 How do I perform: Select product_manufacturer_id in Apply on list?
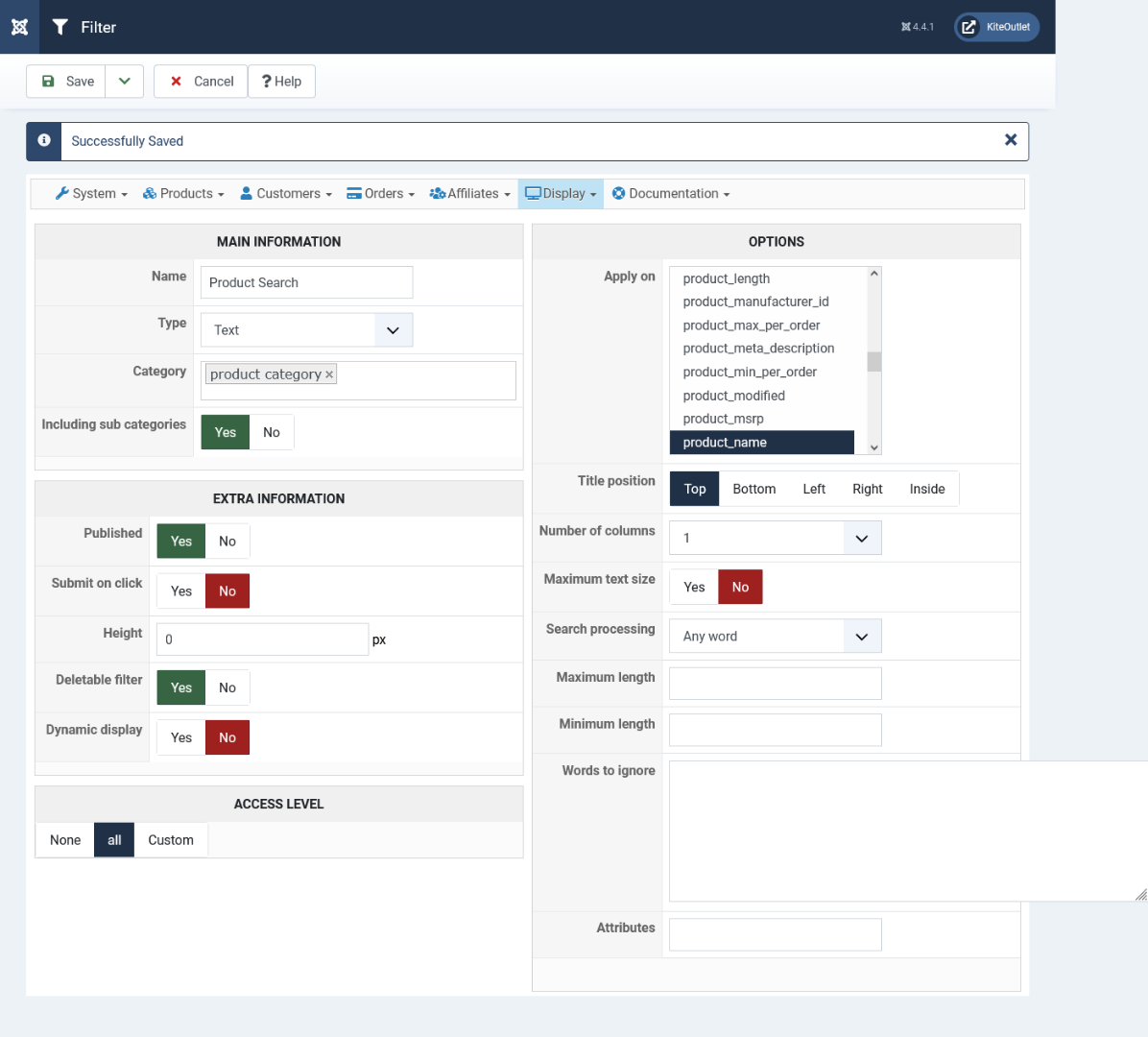pyautogui.click(x=762, y=301)
